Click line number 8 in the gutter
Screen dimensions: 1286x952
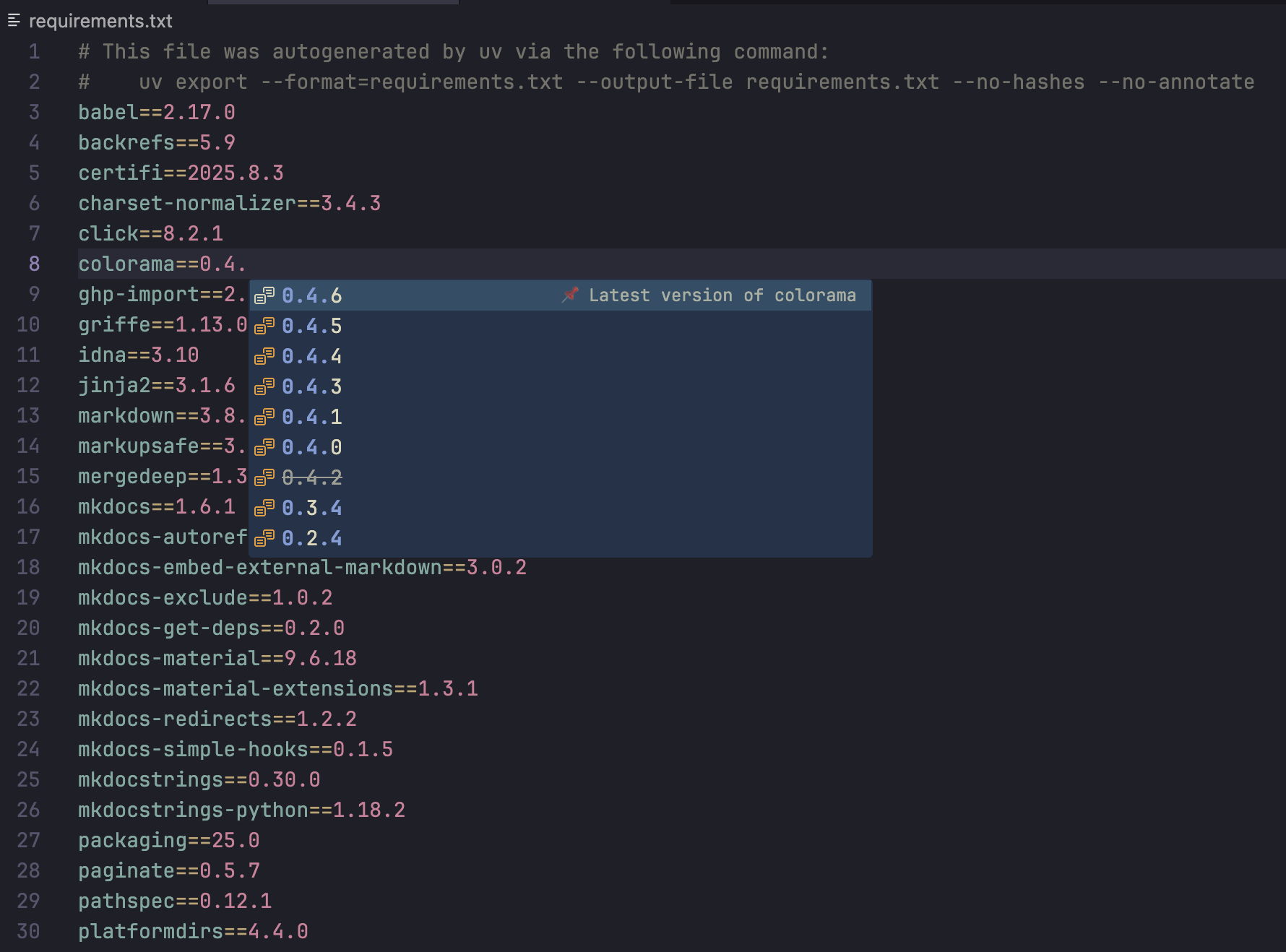34,264
